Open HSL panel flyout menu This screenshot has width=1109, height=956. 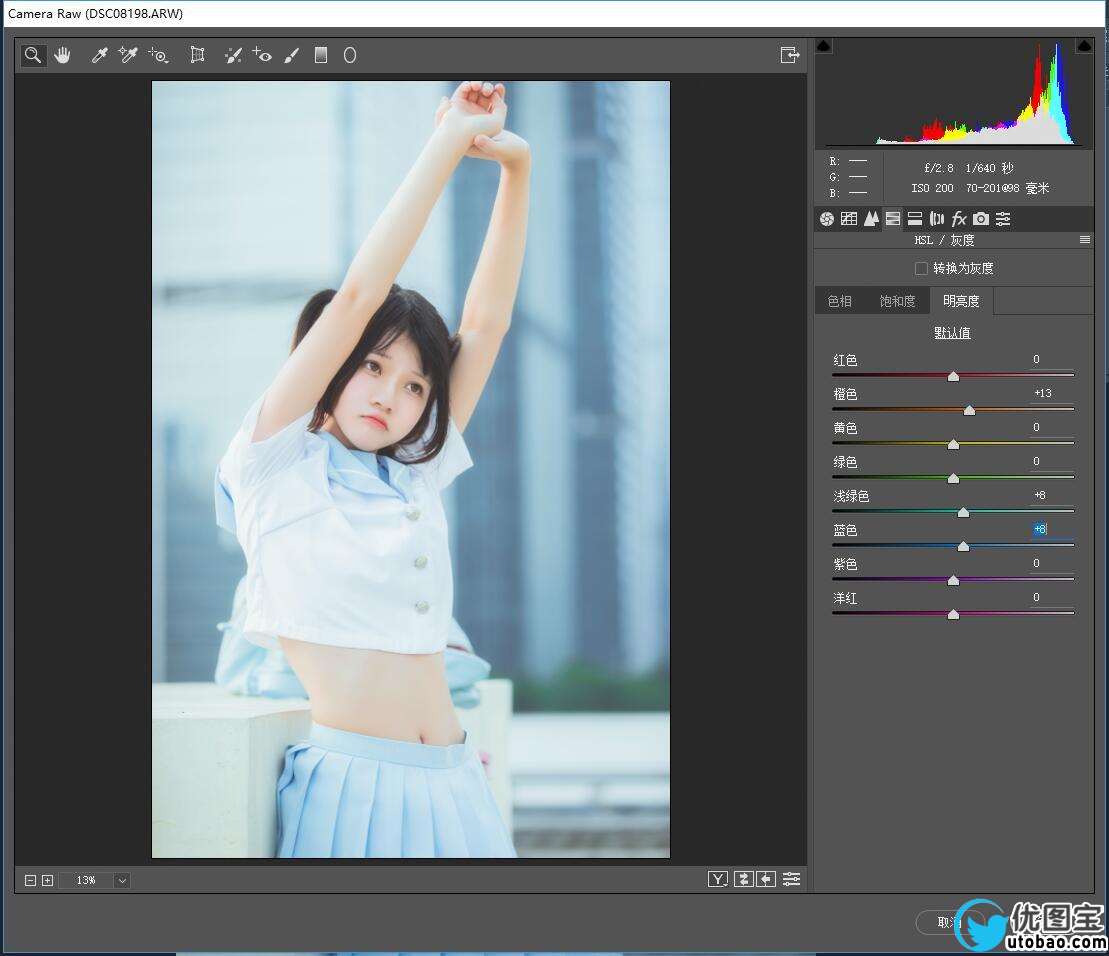pos(1085,240)
